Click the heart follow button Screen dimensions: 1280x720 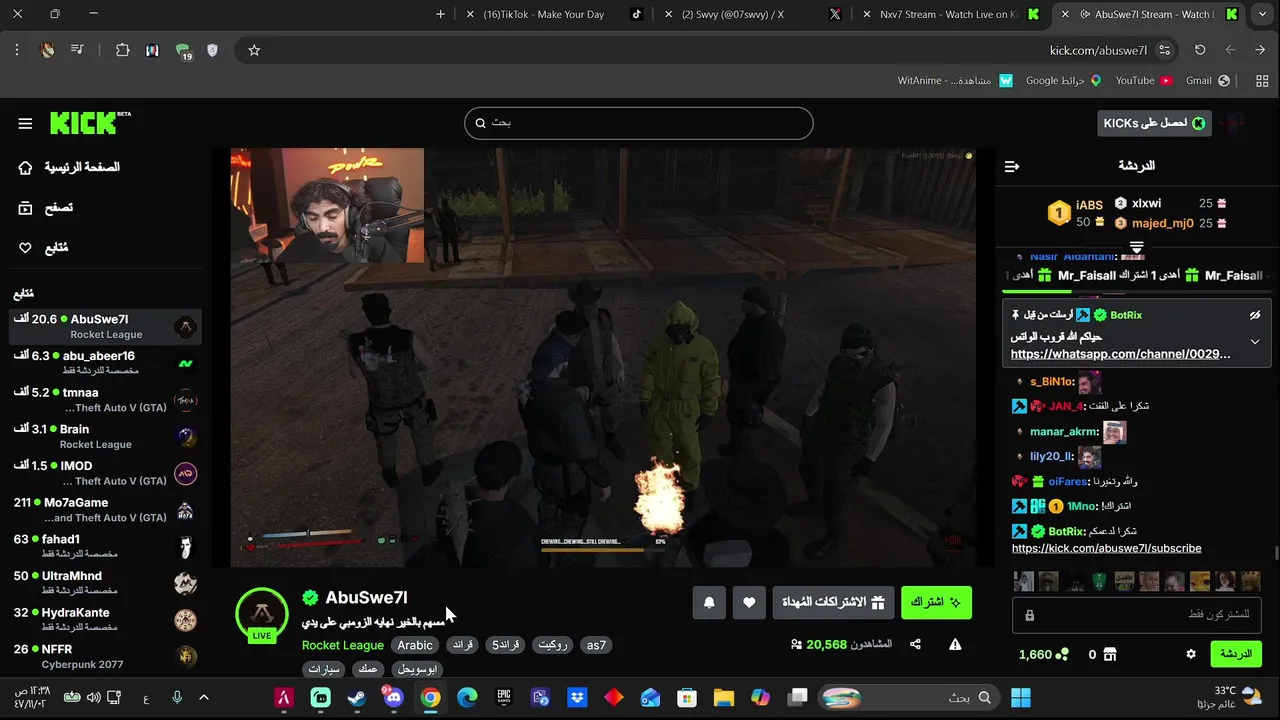pos(749,602)
